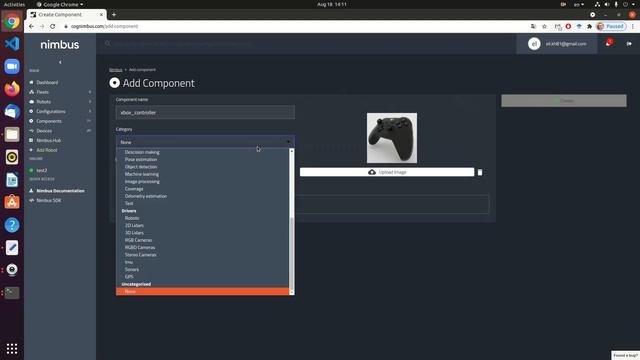Image resolution: width=640 pixels, height=360 pixels.
Task: Open Zoom from the dock
Action: [12, 66]
